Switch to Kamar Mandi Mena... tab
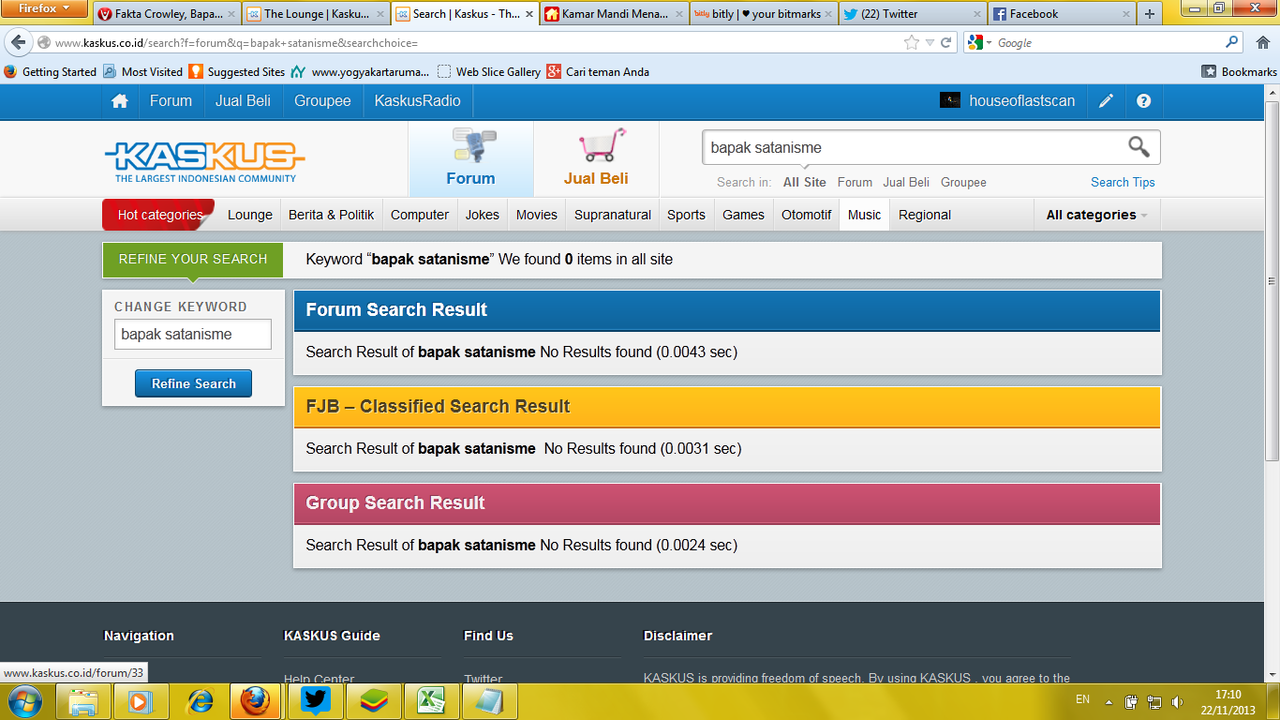 614,14
